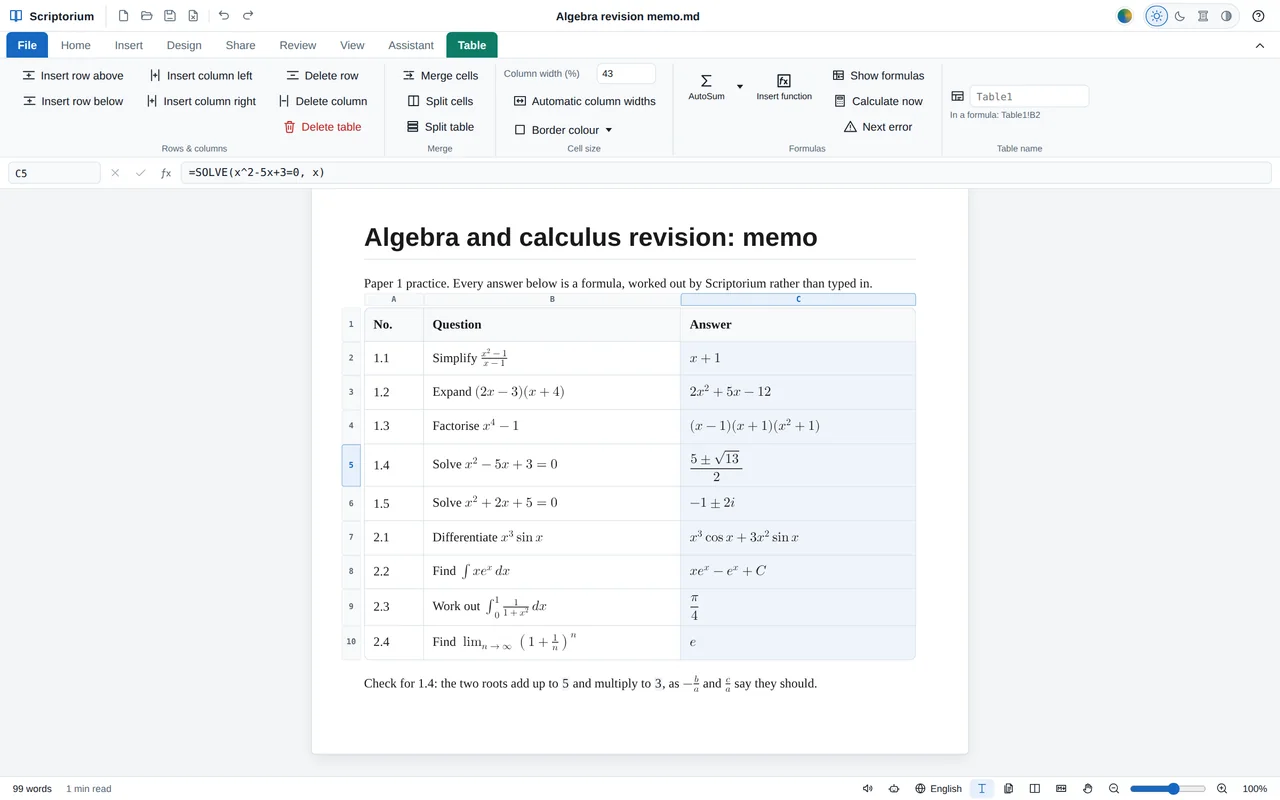Open the Assistant tab

(x=411, y=45)
